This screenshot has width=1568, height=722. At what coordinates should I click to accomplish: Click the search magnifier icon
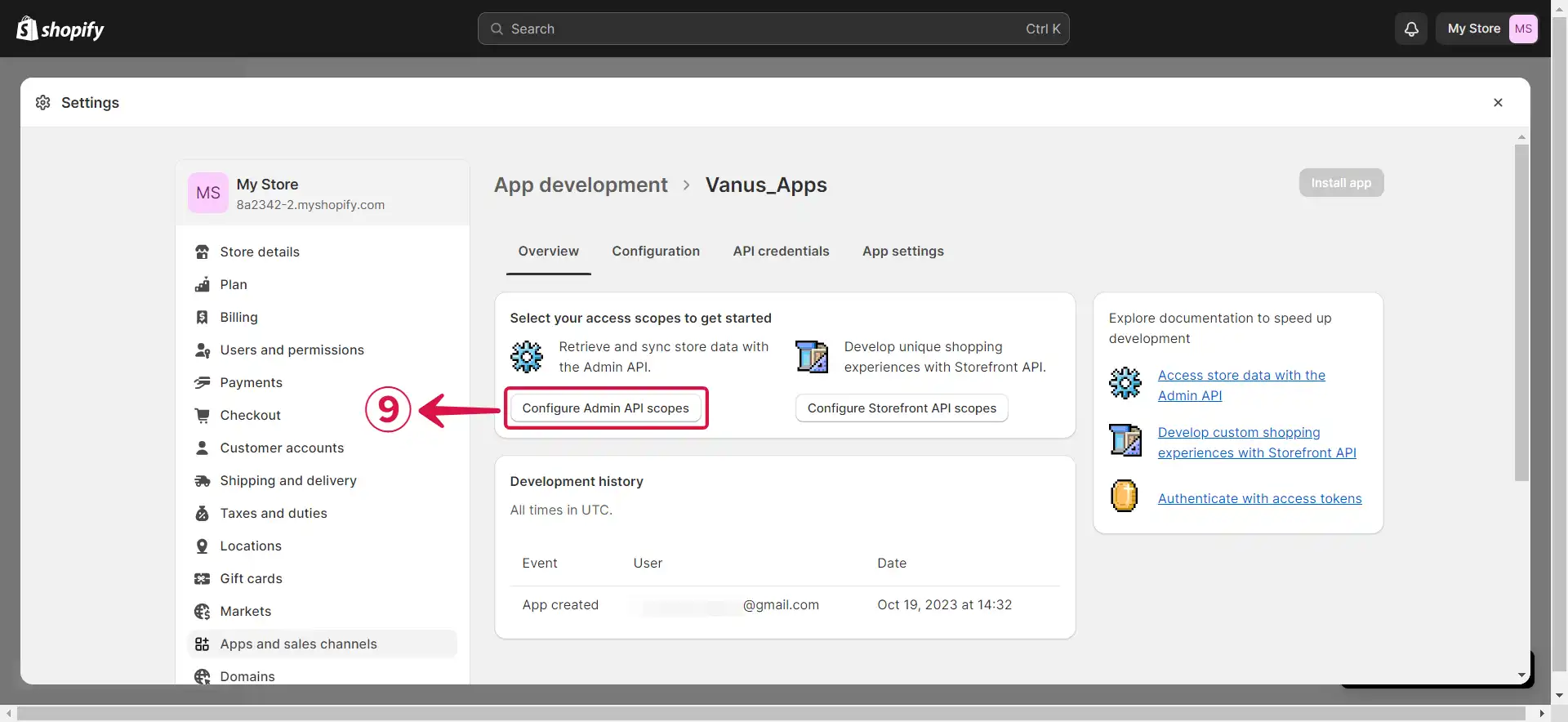click(x=497, y=29)
